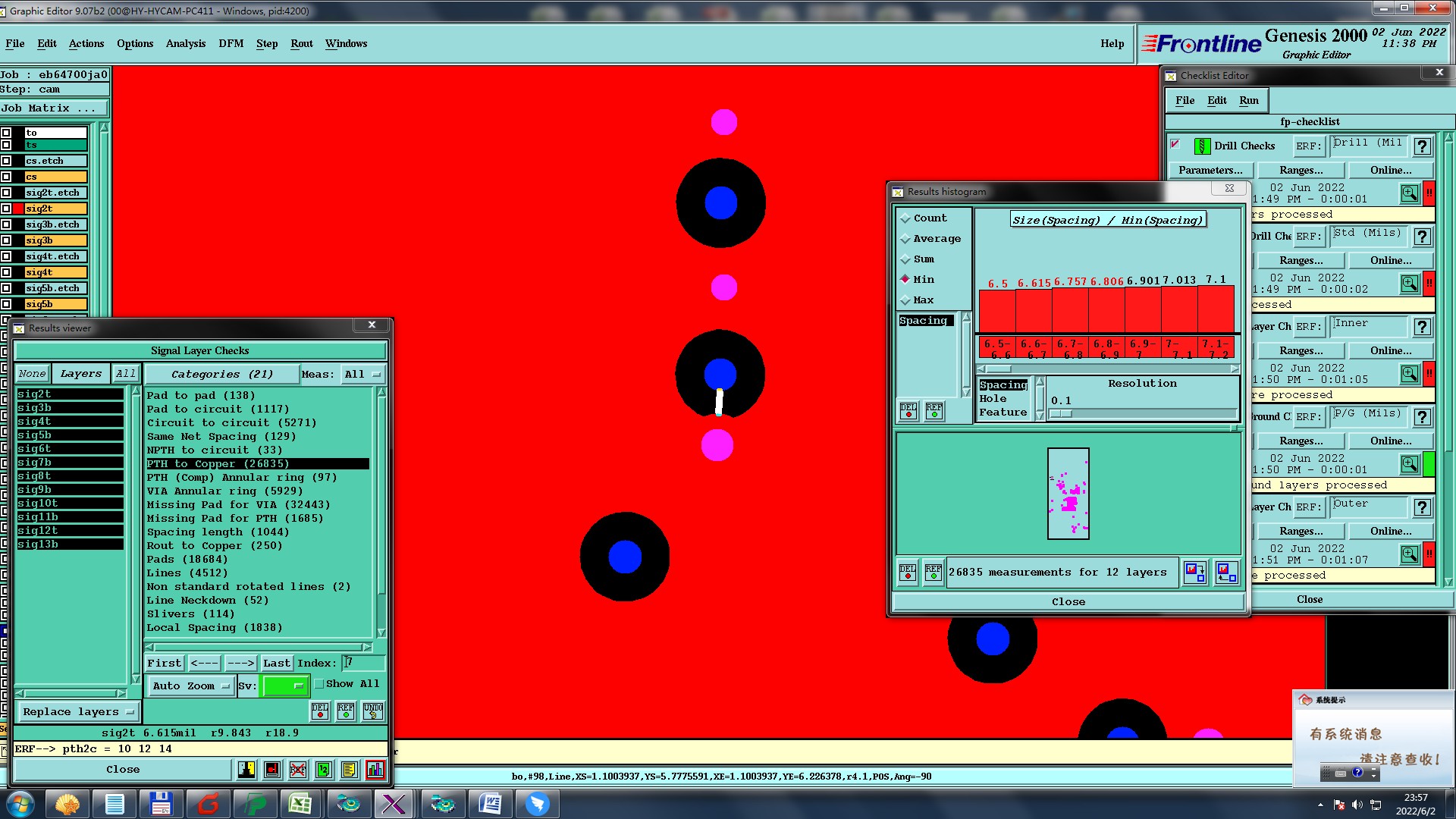Click the DEL icon beside measurements count
This screenshot has width=1456, height=819.
pyautogui.click(x=908, y=572)
